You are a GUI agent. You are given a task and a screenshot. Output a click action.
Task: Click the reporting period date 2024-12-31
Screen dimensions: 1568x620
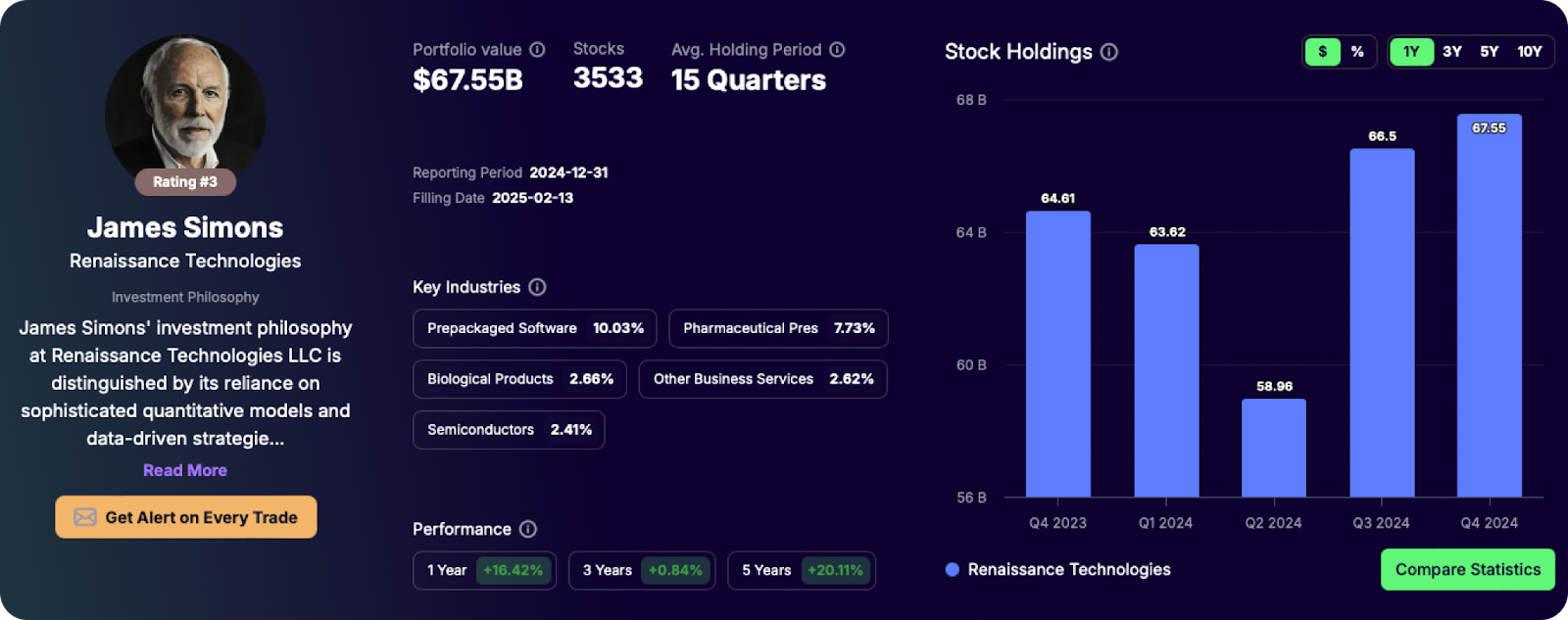[x=568, y=172]
